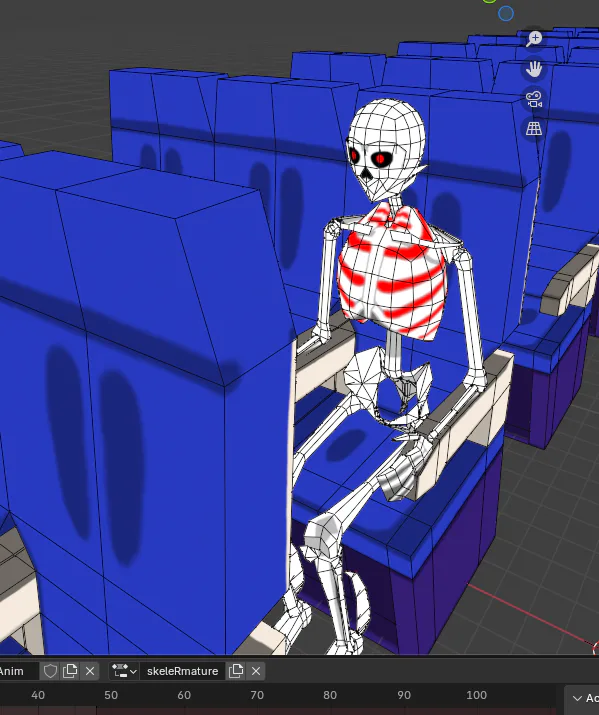Click frame 60 on the timeline ruler
This screenshot has width=599, height=715.
pyautogui.click(x=184, y=695)
